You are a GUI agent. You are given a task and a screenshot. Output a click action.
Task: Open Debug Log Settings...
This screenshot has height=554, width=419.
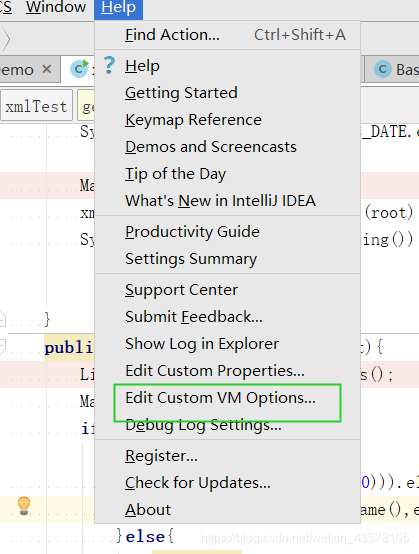pos(228,425)
